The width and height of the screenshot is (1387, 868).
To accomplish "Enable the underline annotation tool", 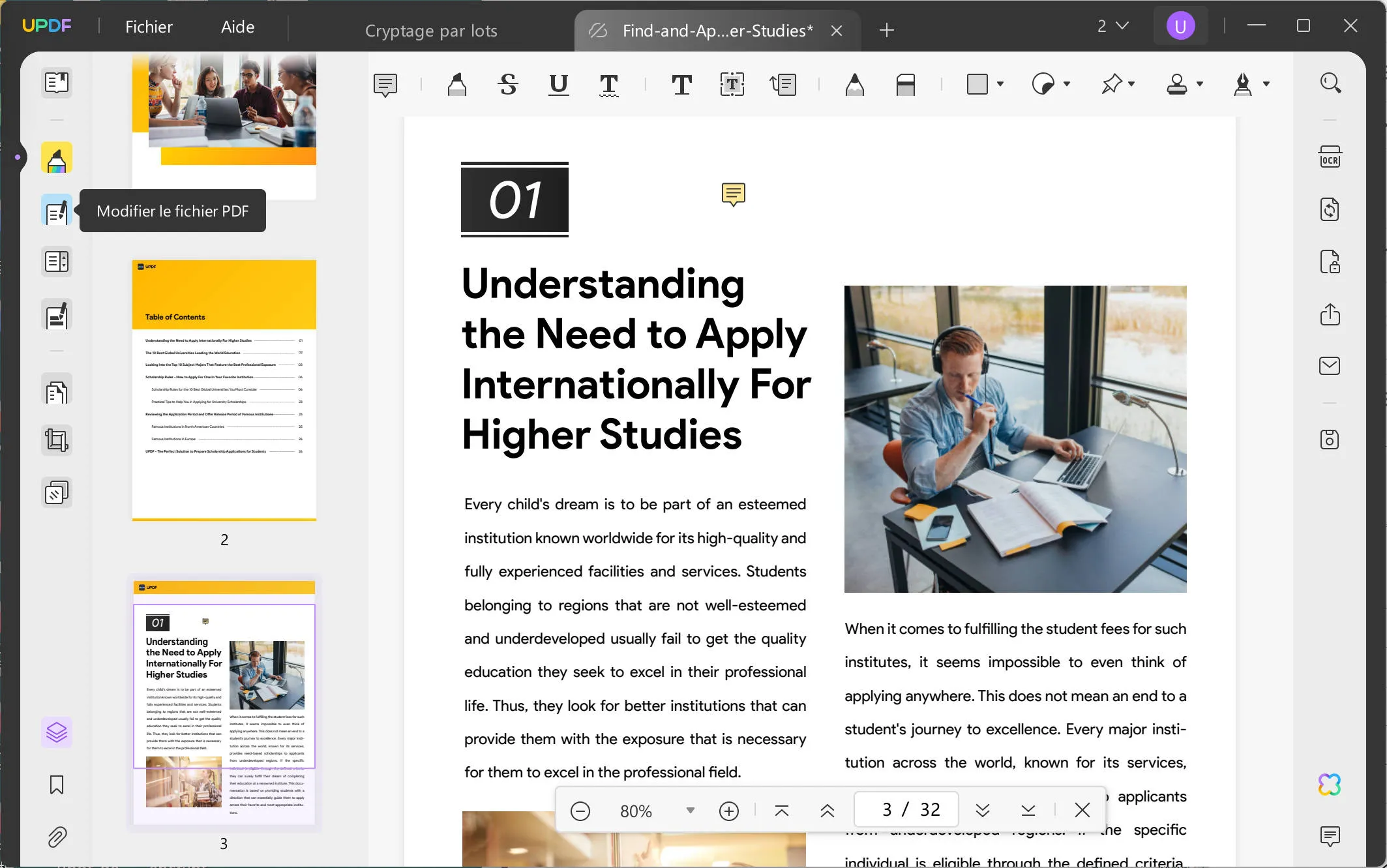I will 557,84.
